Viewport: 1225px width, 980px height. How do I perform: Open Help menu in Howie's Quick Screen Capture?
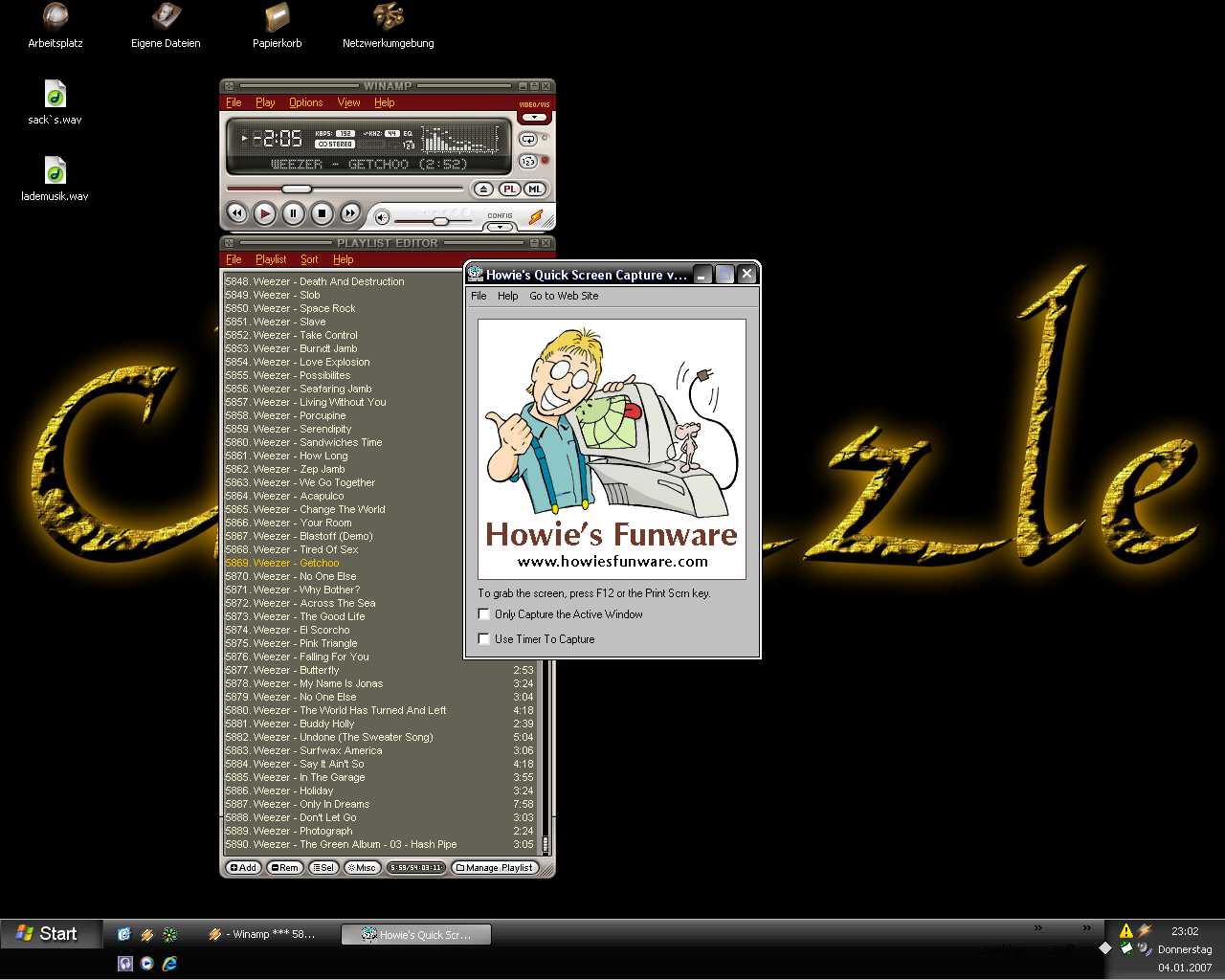pos(508,296)
